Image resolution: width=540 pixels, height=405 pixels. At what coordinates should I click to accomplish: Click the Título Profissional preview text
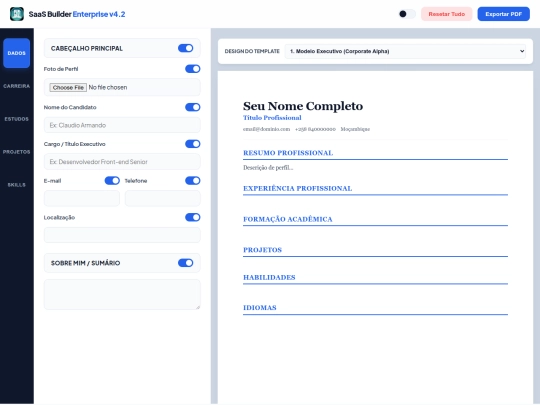point(272,118)
